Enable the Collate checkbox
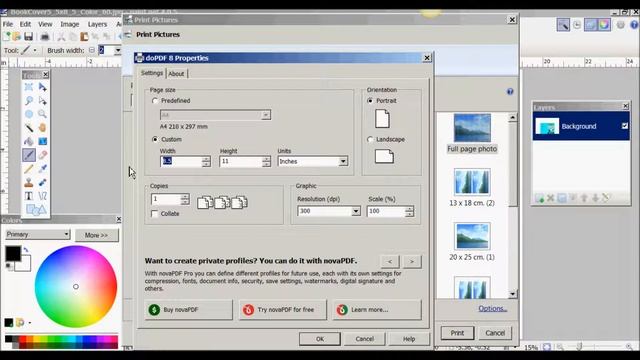 154,213
